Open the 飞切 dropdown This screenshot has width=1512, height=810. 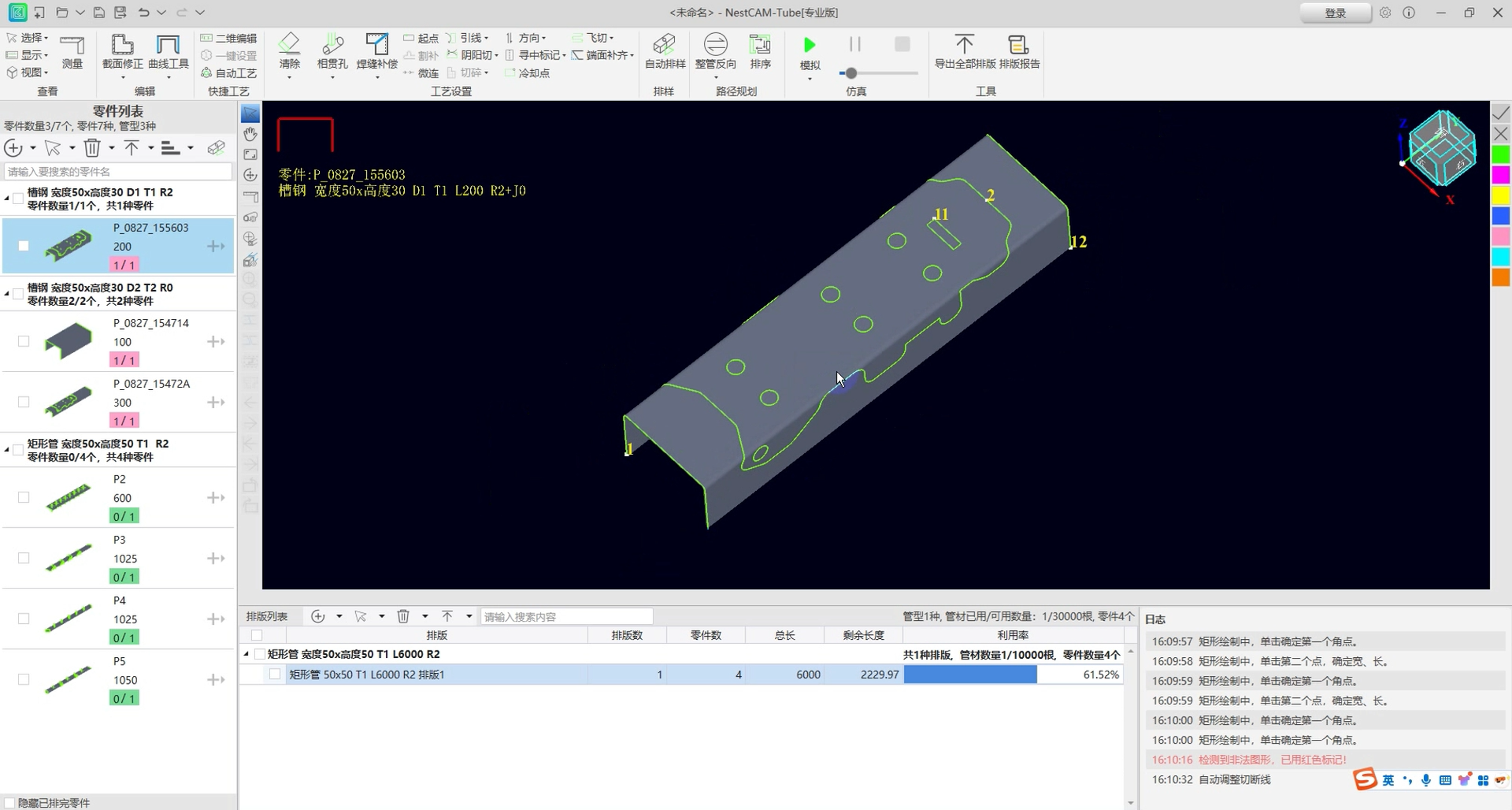(593, 38)
